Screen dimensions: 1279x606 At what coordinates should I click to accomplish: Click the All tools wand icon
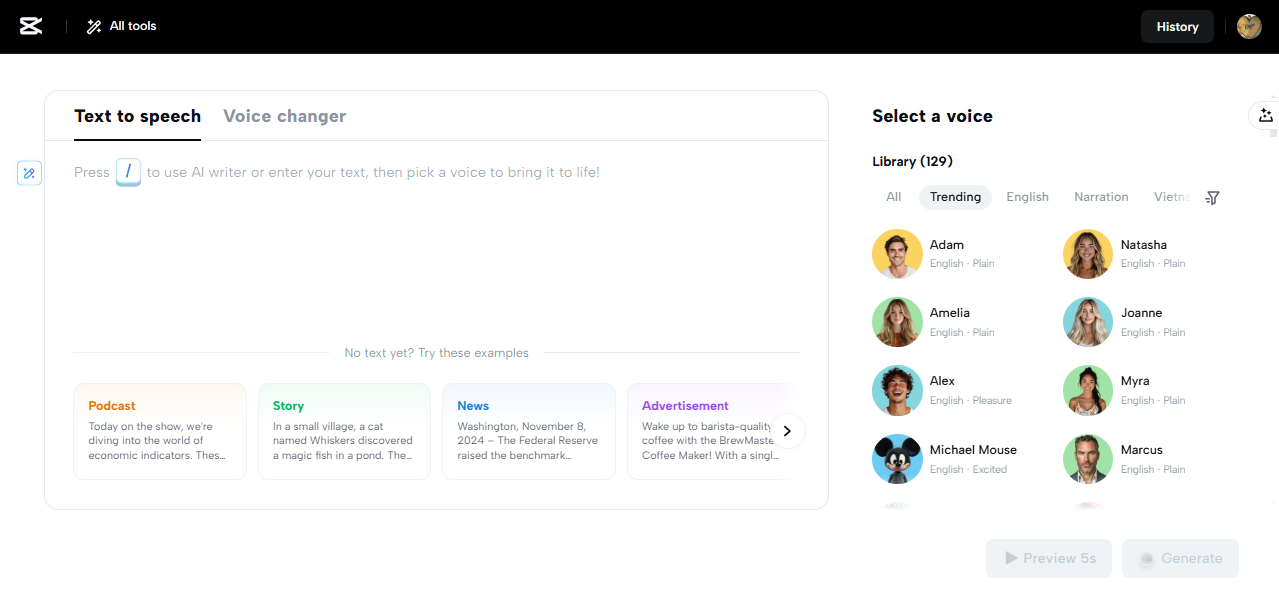tap(93, 26)
